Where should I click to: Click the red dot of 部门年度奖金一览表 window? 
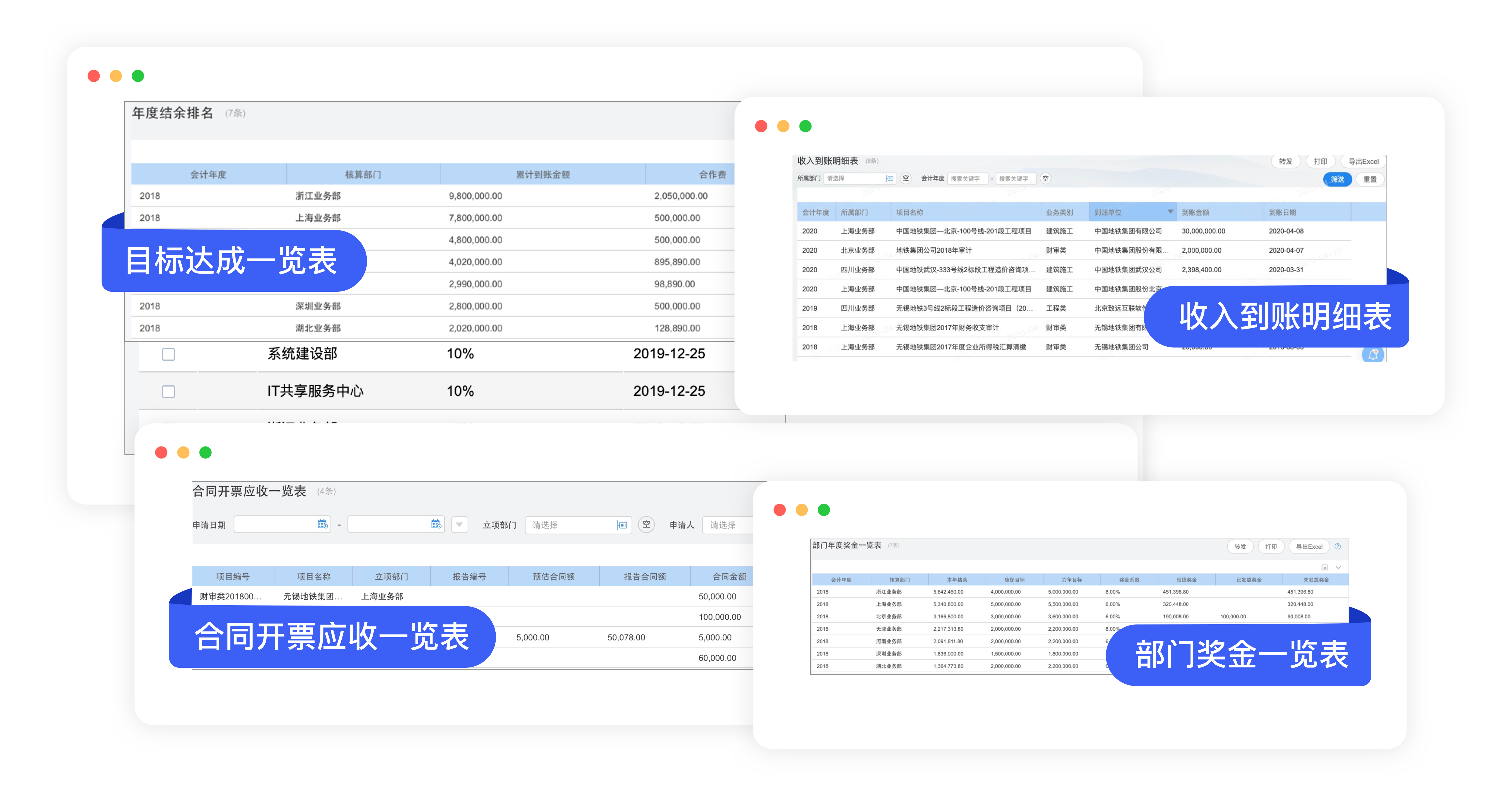point(779,510)
